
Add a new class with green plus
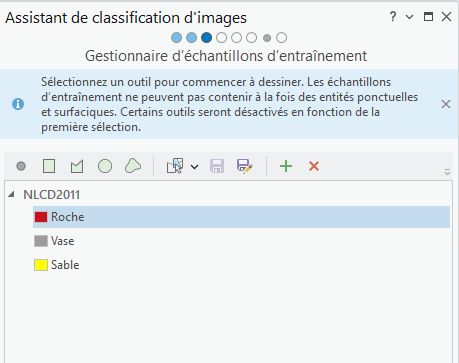(x=286, y=166)
